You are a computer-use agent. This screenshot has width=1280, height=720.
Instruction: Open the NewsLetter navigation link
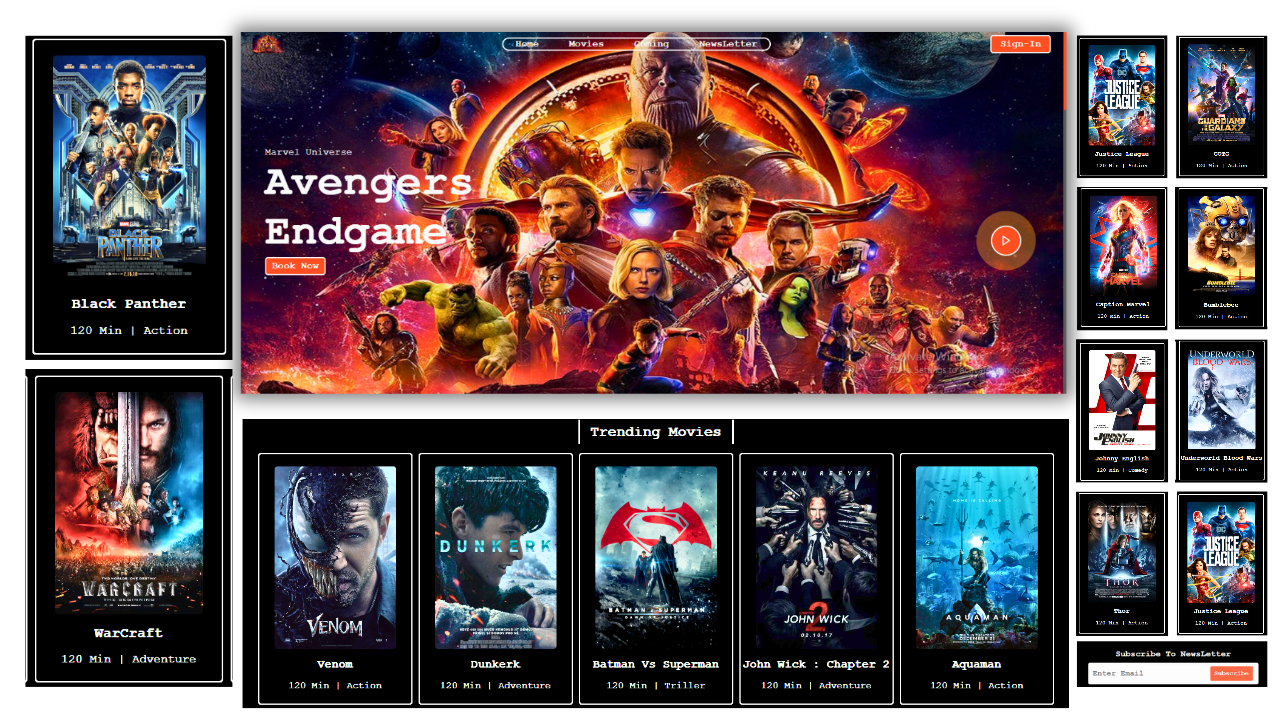[728, 44]
